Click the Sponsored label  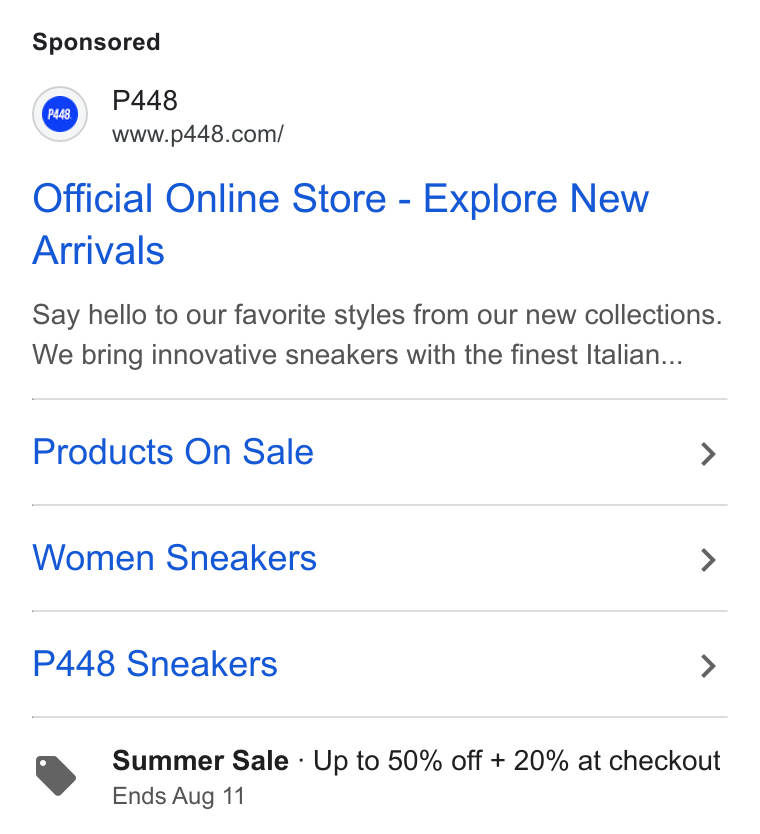96,42
